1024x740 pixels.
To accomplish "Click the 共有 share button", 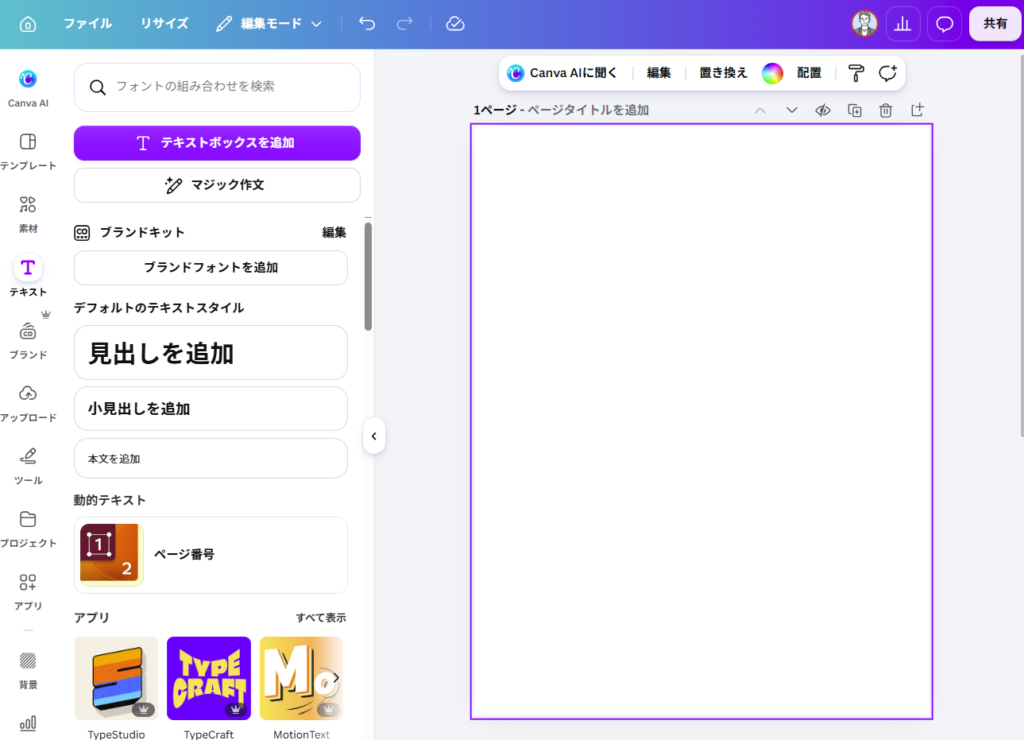I will 995,24.
